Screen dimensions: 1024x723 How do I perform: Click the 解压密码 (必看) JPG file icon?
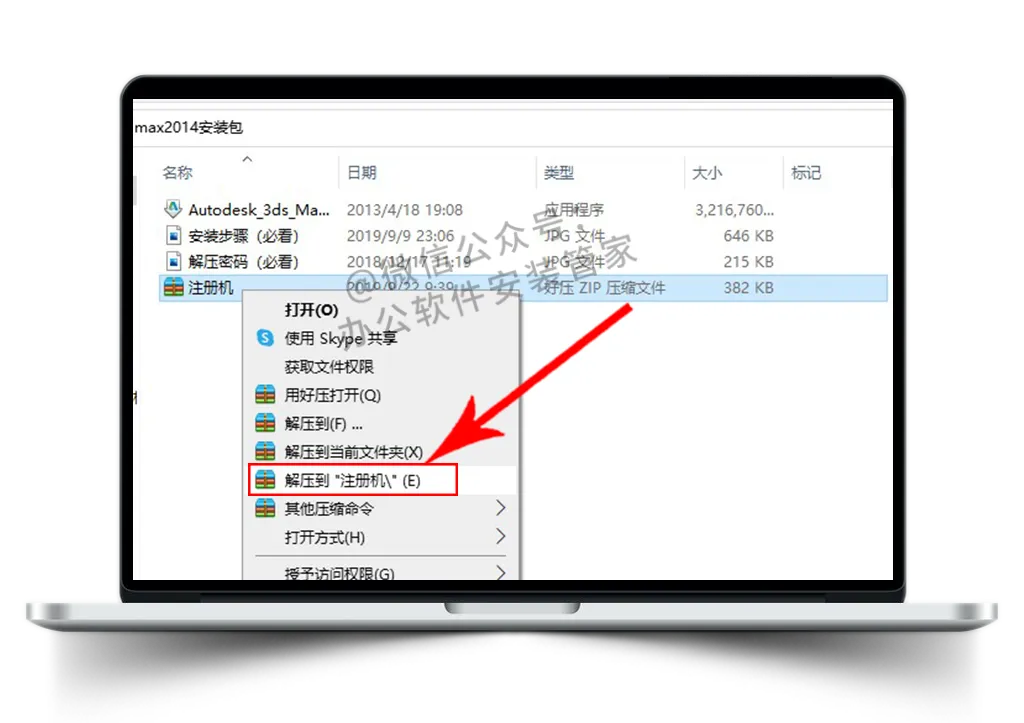tap(173, 261)
